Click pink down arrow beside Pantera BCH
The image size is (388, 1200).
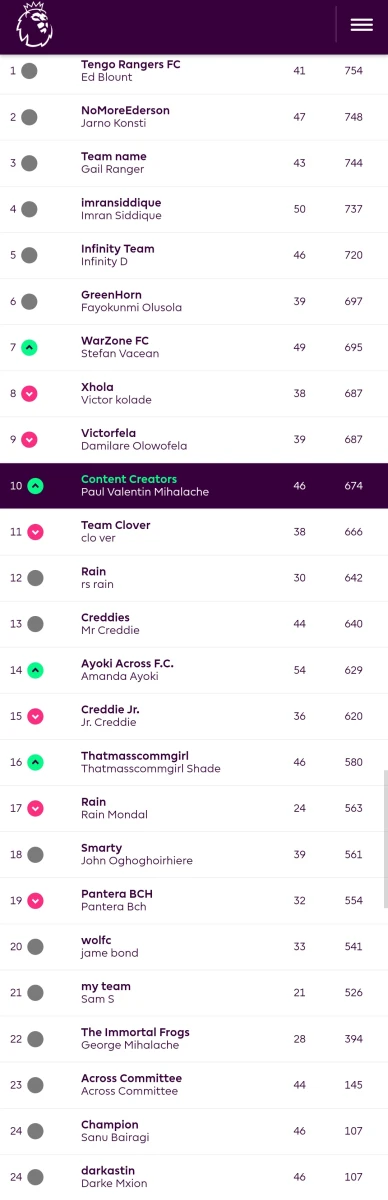click(36, 900)
